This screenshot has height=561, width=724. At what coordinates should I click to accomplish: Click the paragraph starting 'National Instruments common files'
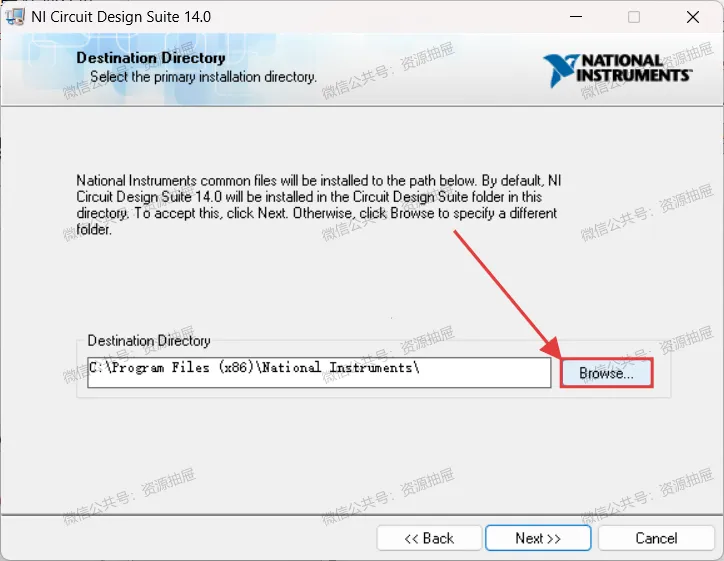[x=319, y=205]
